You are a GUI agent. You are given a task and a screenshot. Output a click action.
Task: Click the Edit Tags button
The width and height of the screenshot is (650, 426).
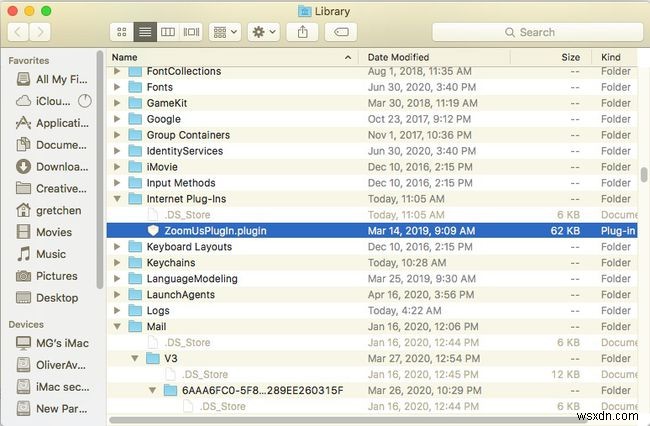click(x=341, y=32)
